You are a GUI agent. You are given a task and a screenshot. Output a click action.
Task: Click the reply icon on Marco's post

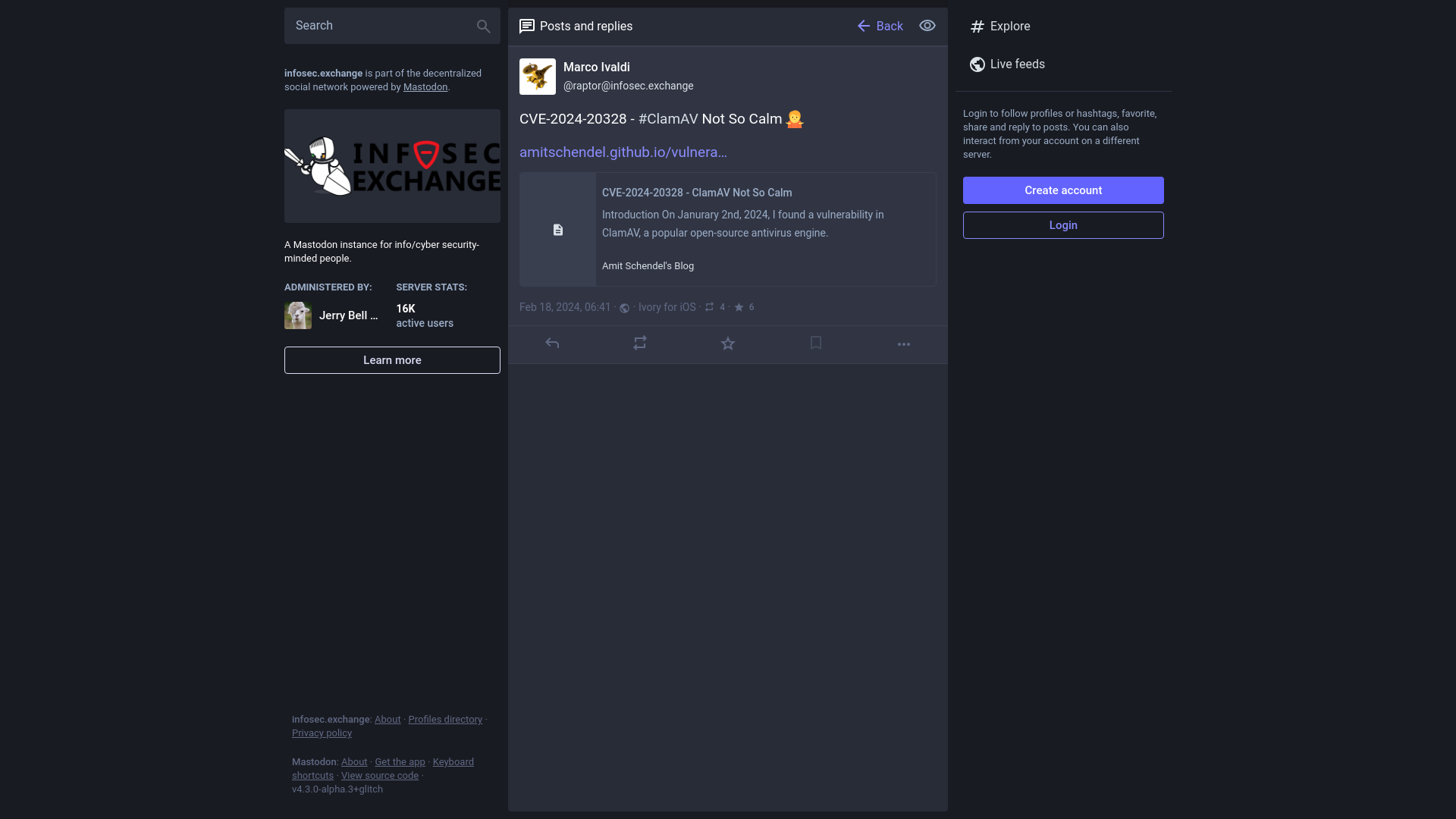552,343
